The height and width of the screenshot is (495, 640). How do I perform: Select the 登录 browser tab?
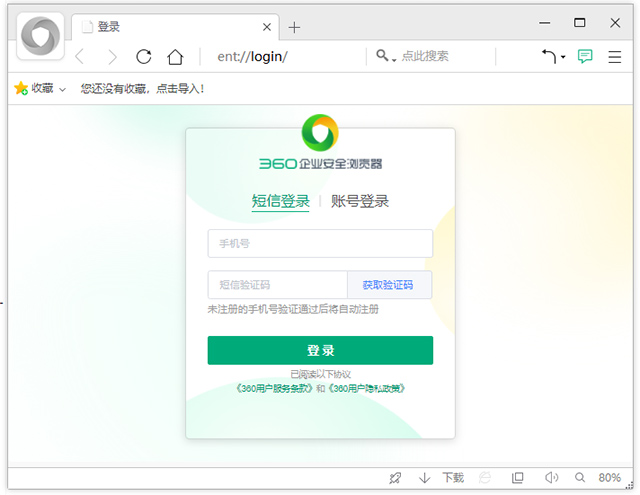pos(176,27)
